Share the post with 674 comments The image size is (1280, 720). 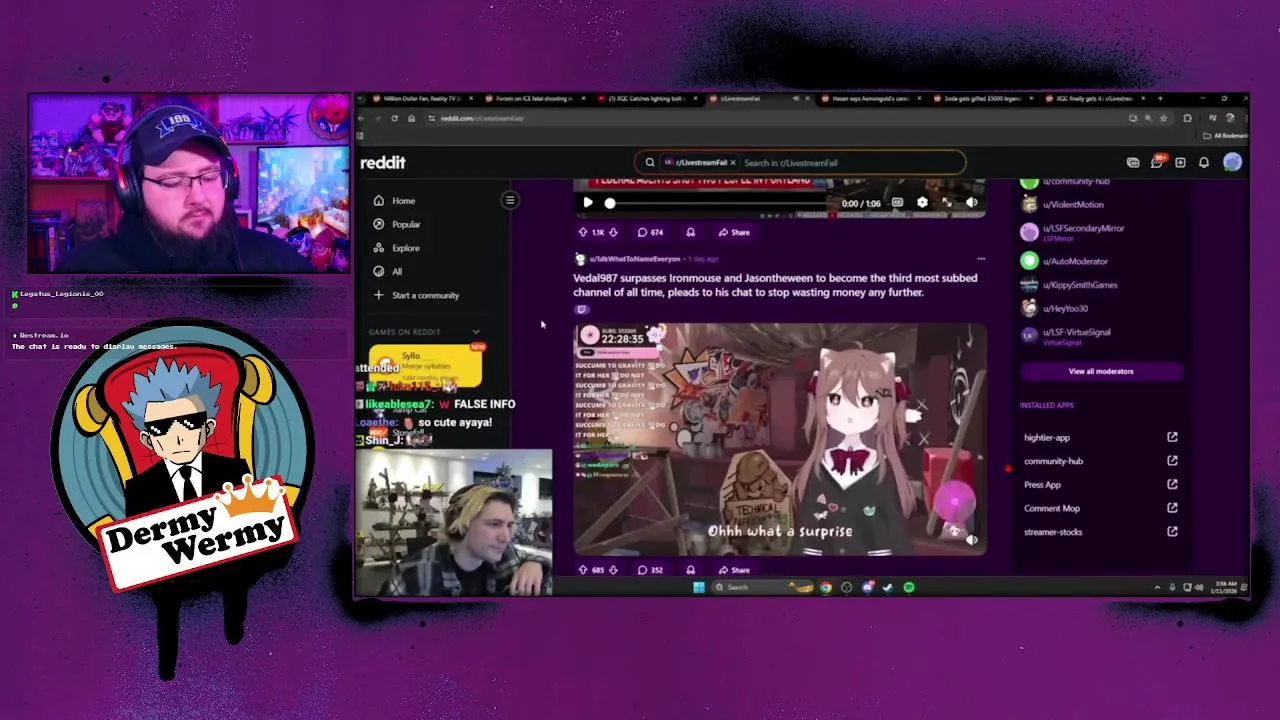[734, 232]
